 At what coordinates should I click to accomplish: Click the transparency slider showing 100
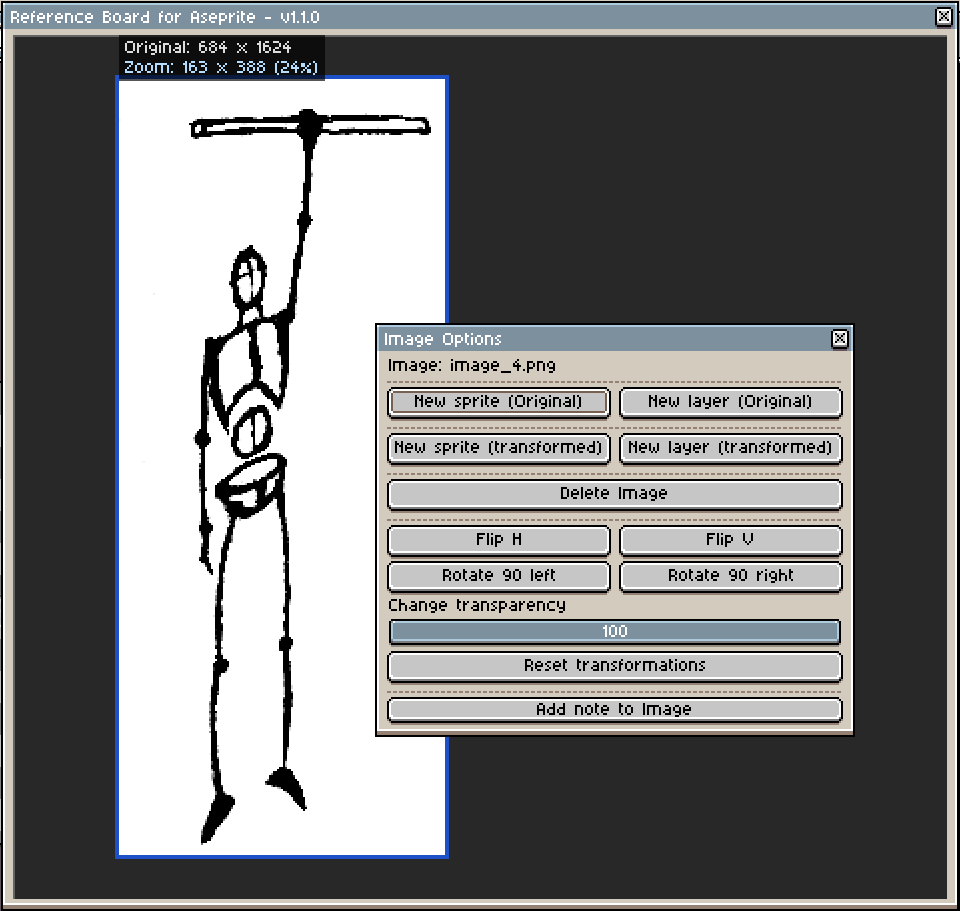(615, 631)
